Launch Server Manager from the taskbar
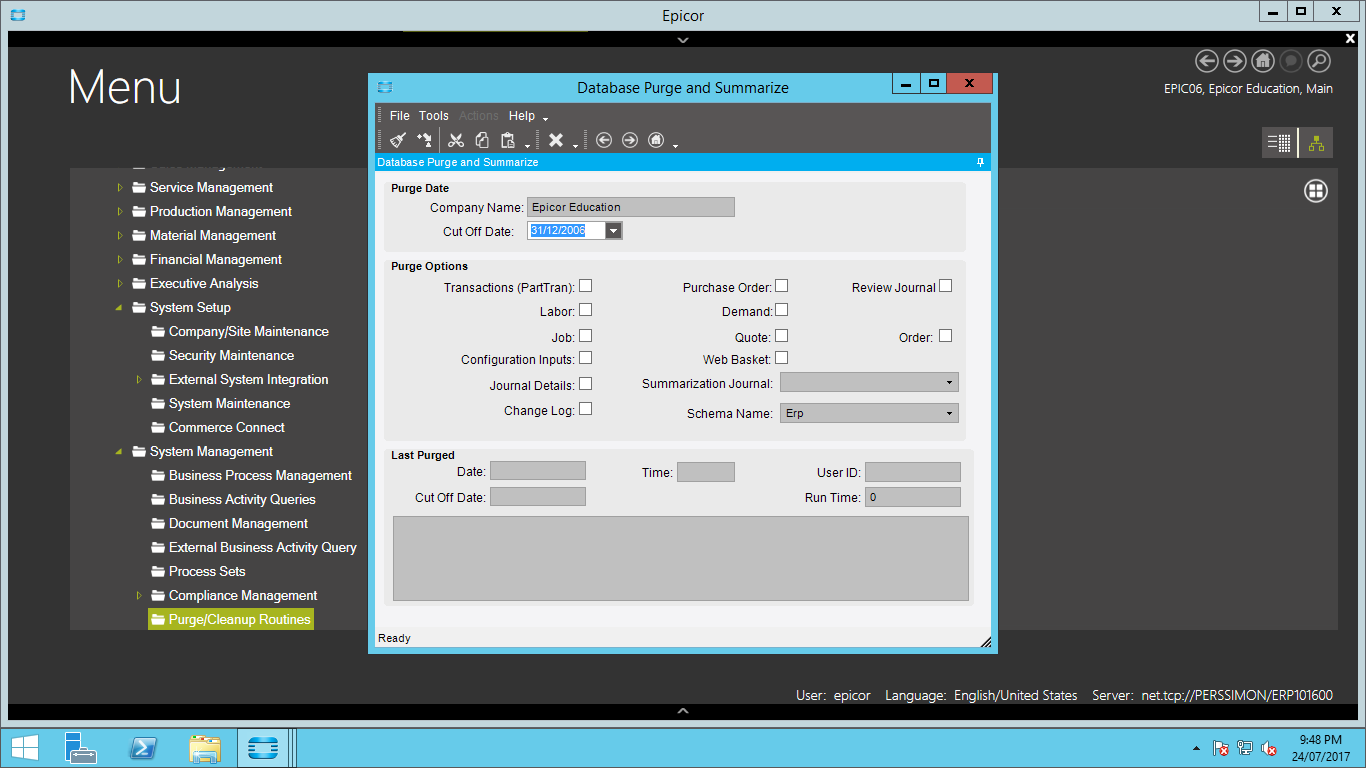1366x768 pixels. [x=80, y=748]
